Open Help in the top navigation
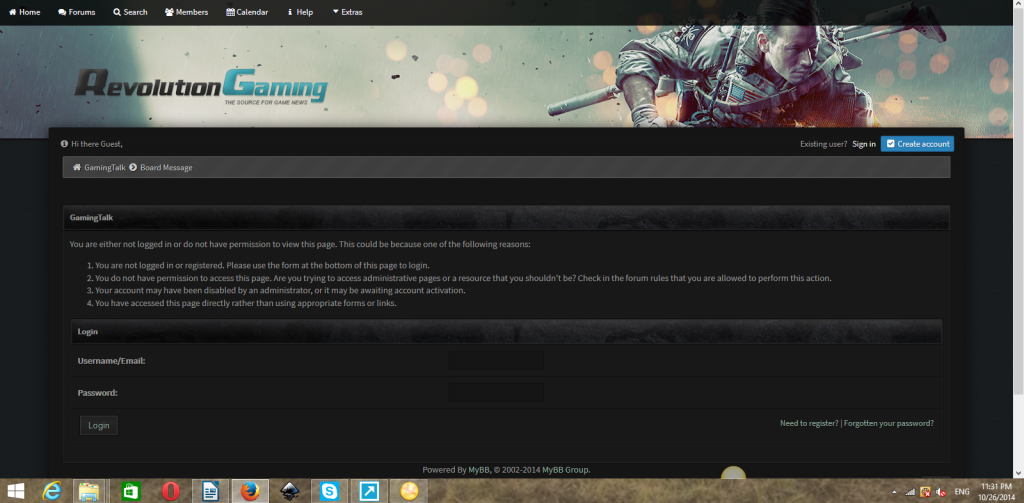 click(300, 12)
